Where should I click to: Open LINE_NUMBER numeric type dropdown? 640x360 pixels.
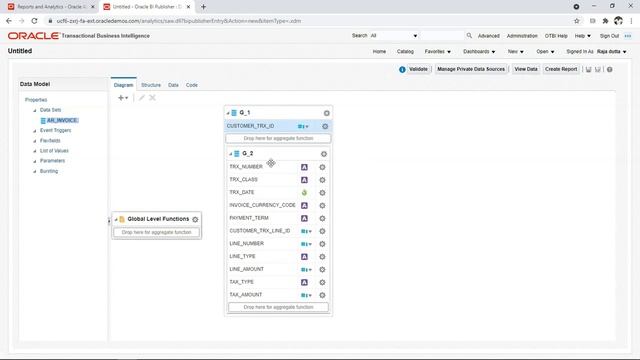tap(306, 244)
